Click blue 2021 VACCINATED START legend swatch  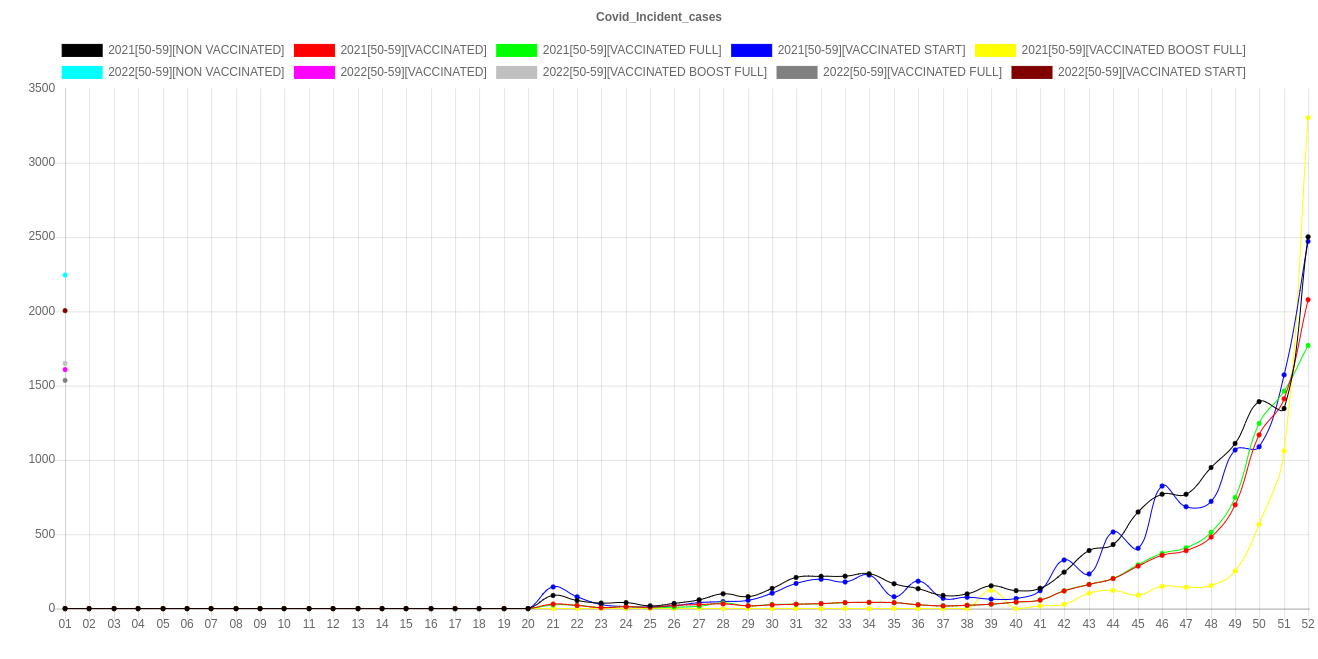[x=751, y=50]
